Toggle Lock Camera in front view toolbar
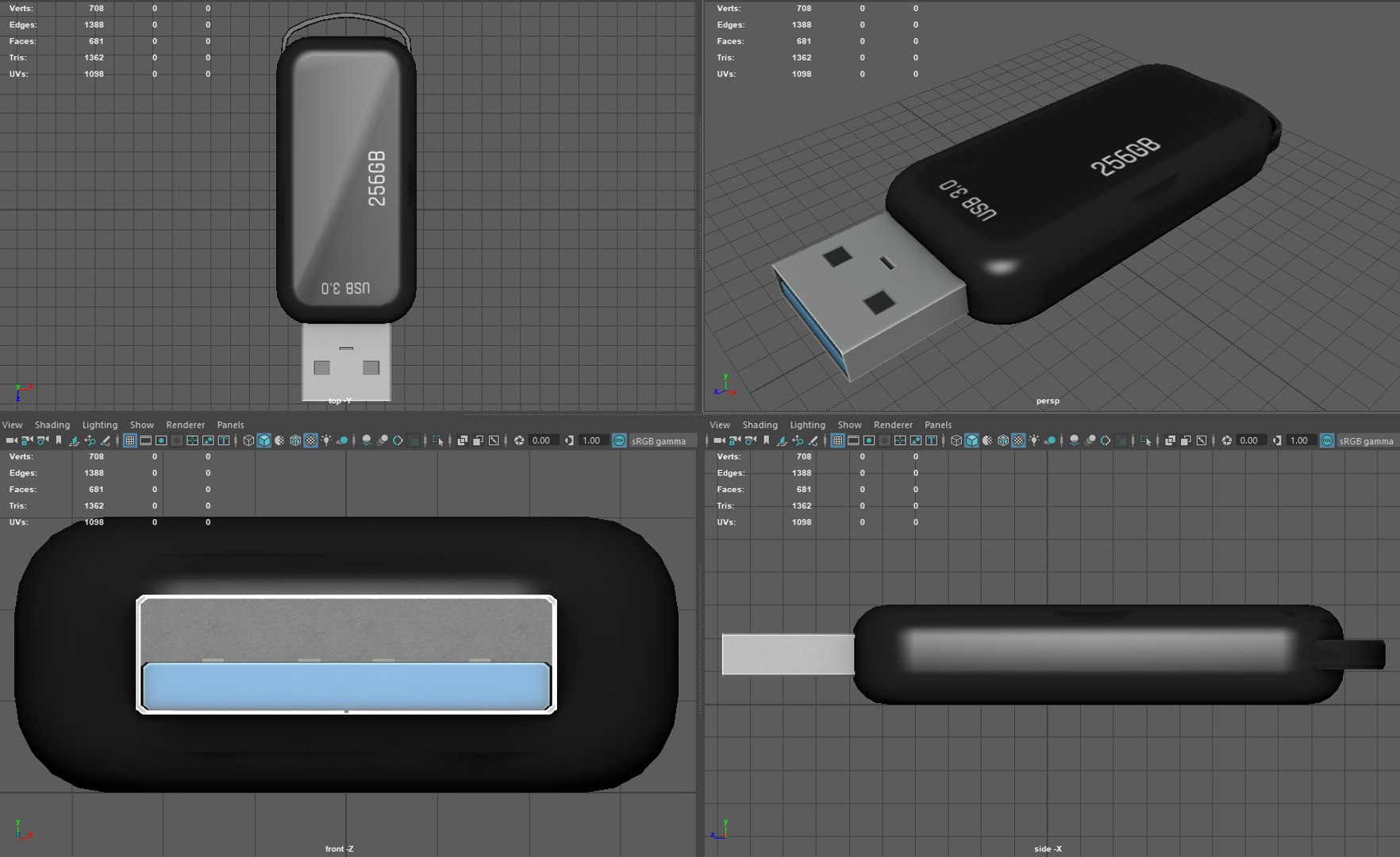 tap(27, 440)
